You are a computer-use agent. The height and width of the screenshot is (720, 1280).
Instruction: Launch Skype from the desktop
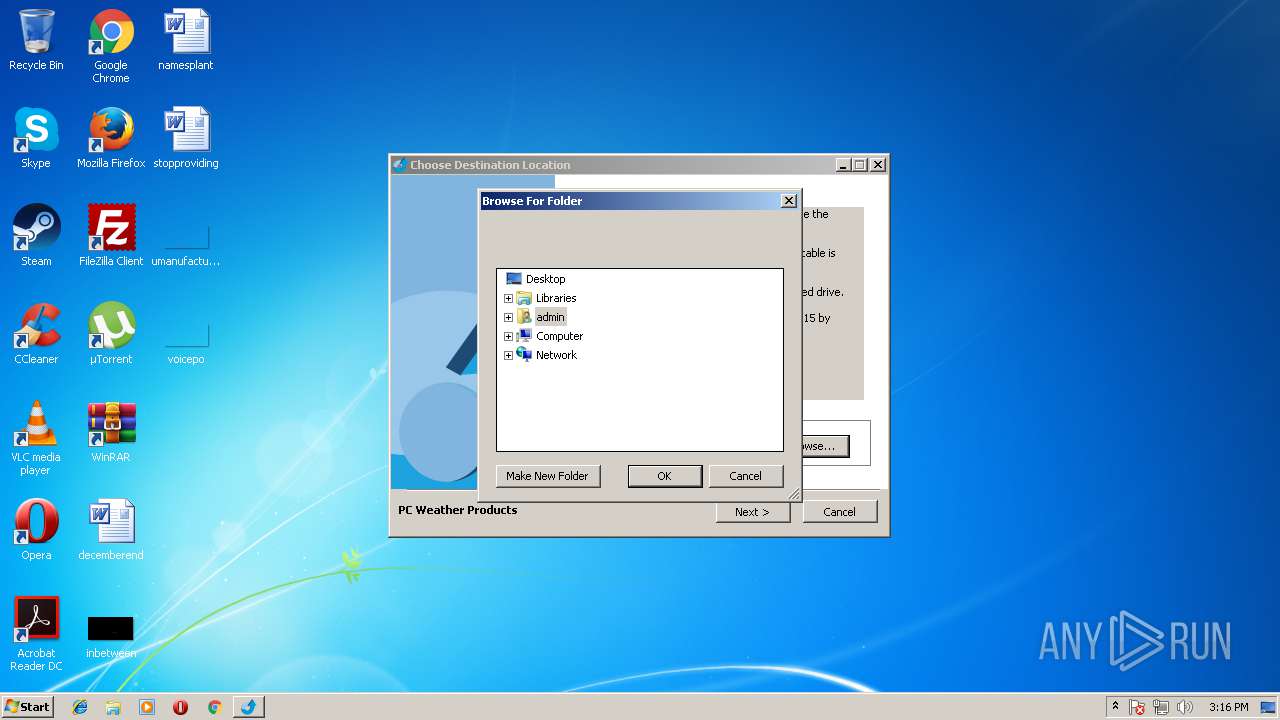pyautogui.click(x=36, y=138)
